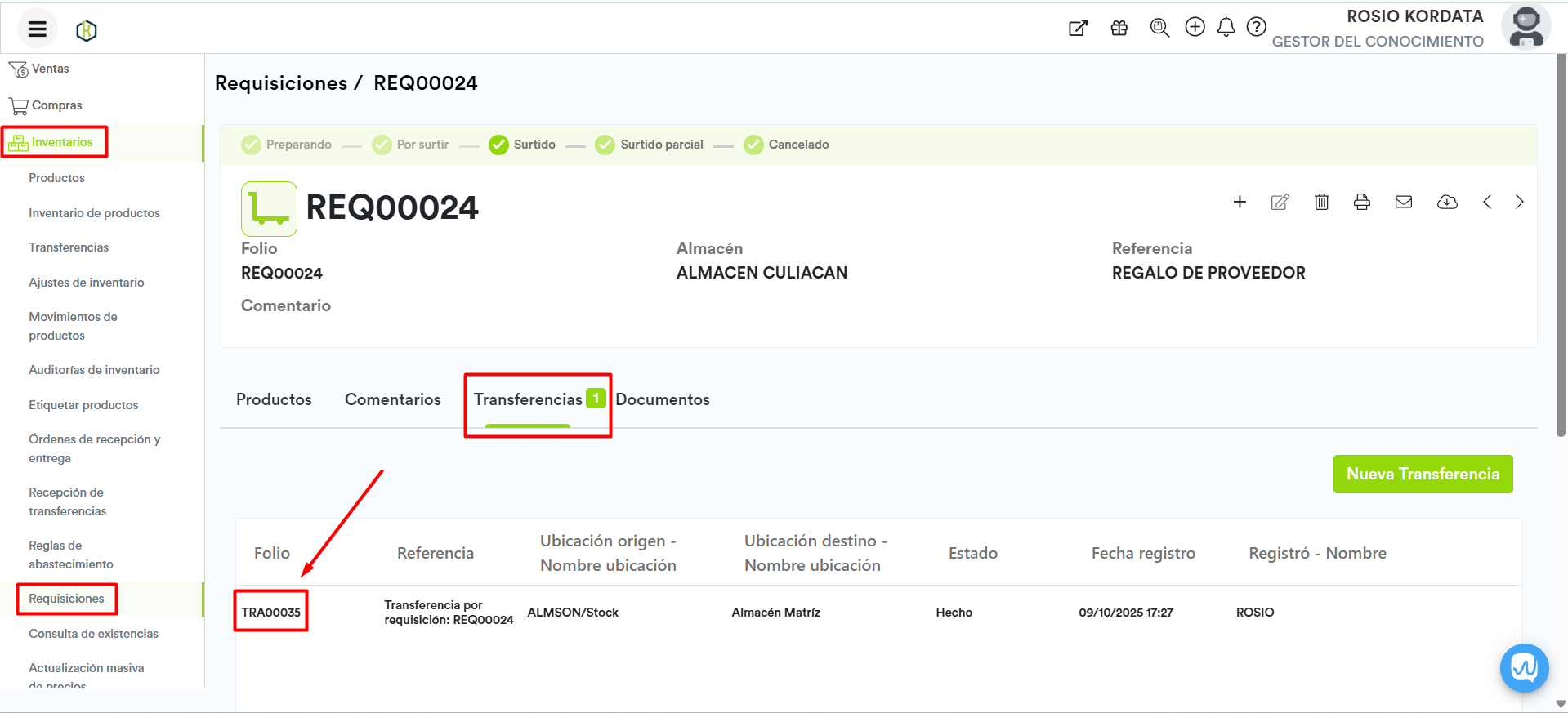Select the Surtido parcial status
1568x713 pixels.
click(650, 145)
